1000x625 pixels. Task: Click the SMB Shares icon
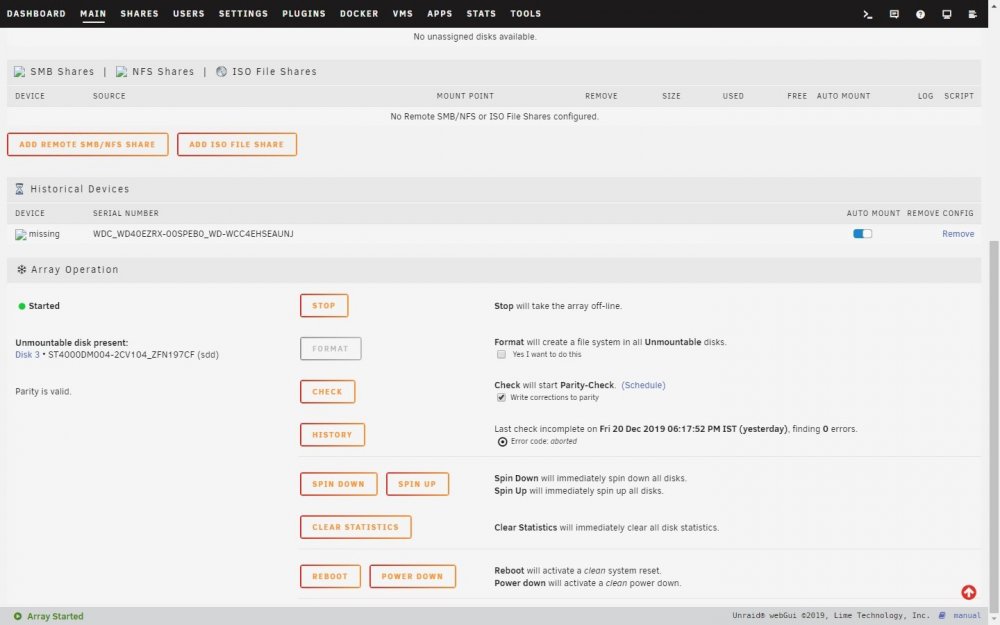20,72
